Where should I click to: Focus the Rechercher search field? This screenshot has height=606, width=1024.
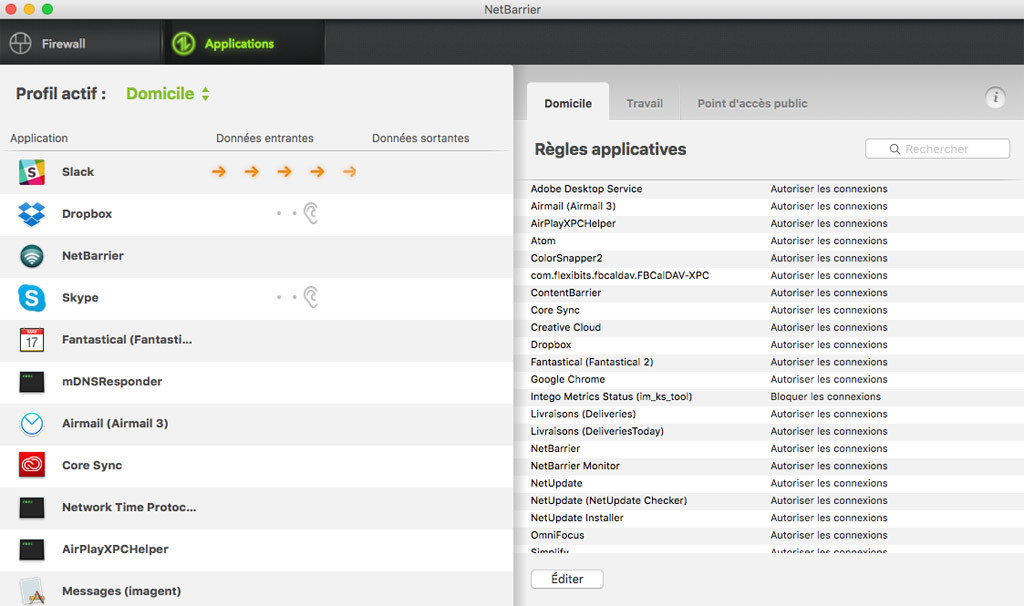(x=937, y=149)
